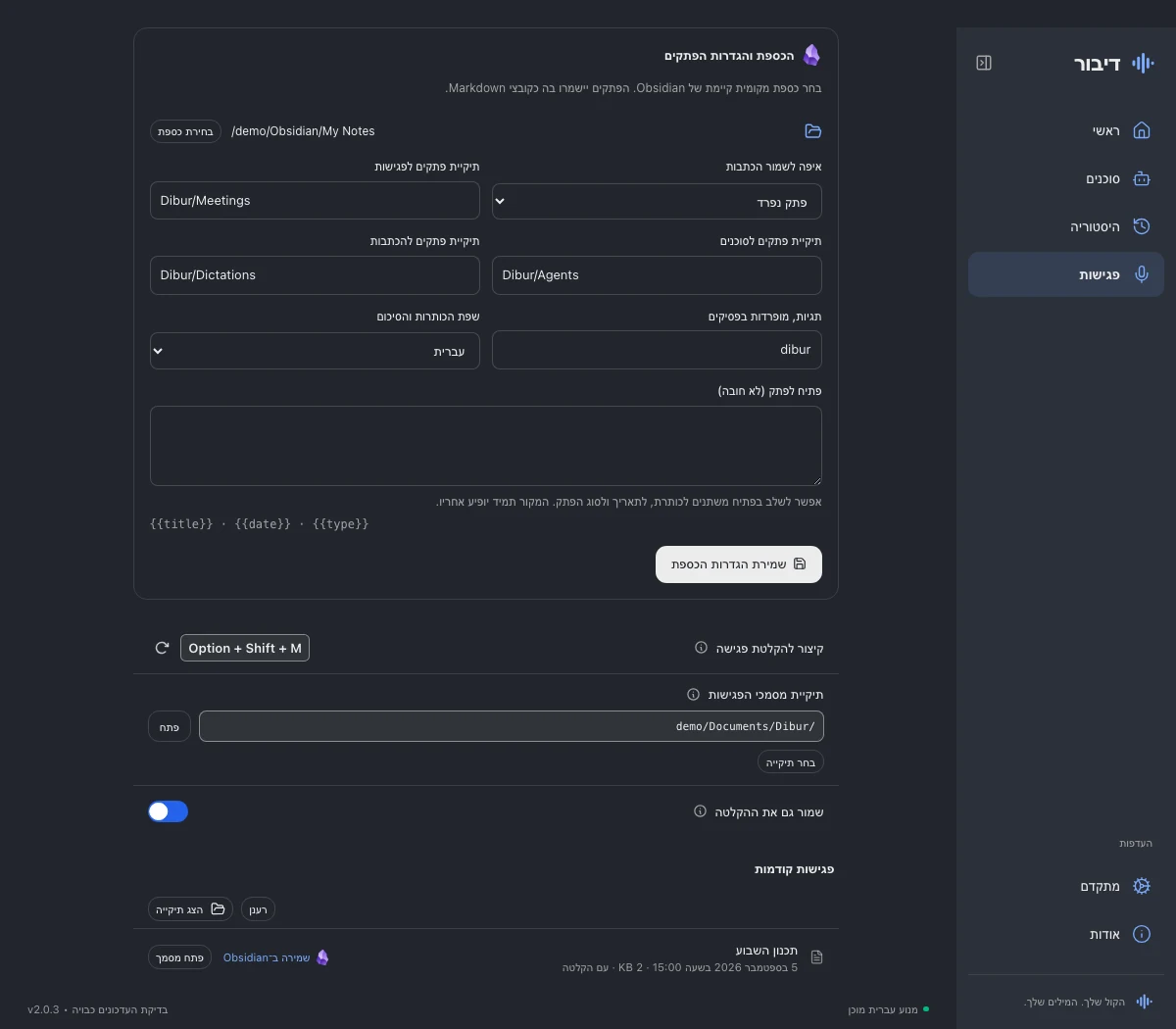Click the Obsidian crystal icon in vault header
The width and height of the screenshot is (1176, 1029).
pyautogui.click(x=811, y=56)
